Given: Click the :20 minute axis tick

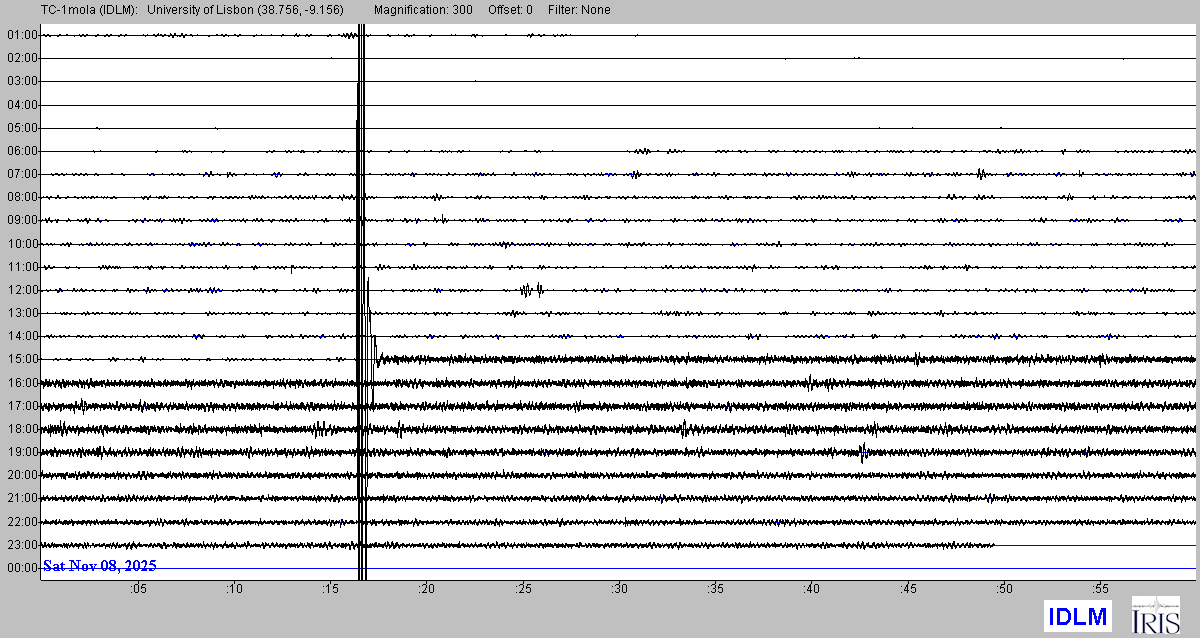Looking at the screenshot, I should pos(426,589).
